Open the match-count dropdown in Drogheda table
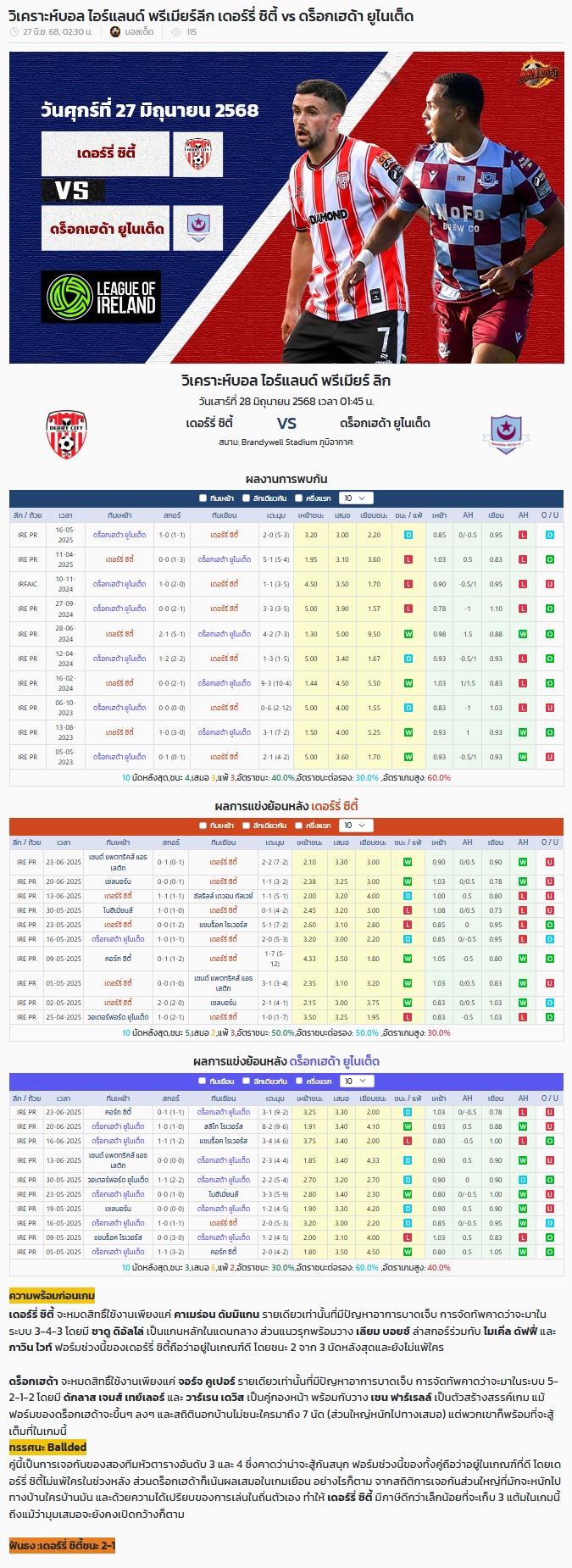The width and height of the screenshot is (572, 1568). (x=356, y=1081)
